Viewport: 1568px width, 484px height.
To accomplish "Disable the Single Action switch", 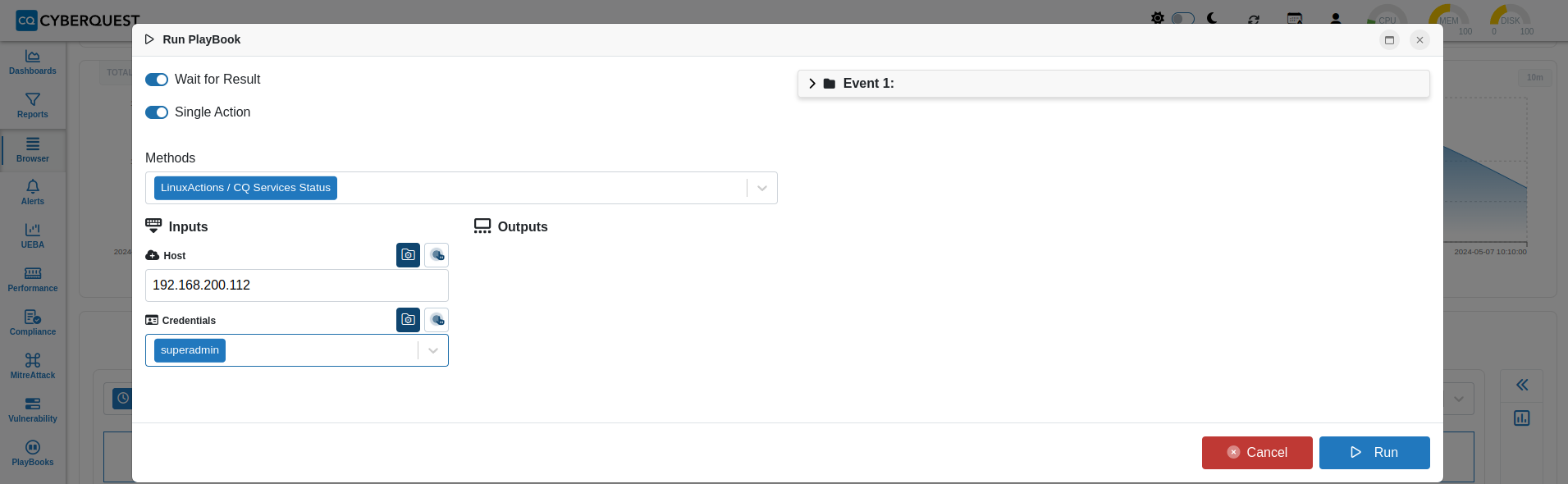I will [157, 112].
